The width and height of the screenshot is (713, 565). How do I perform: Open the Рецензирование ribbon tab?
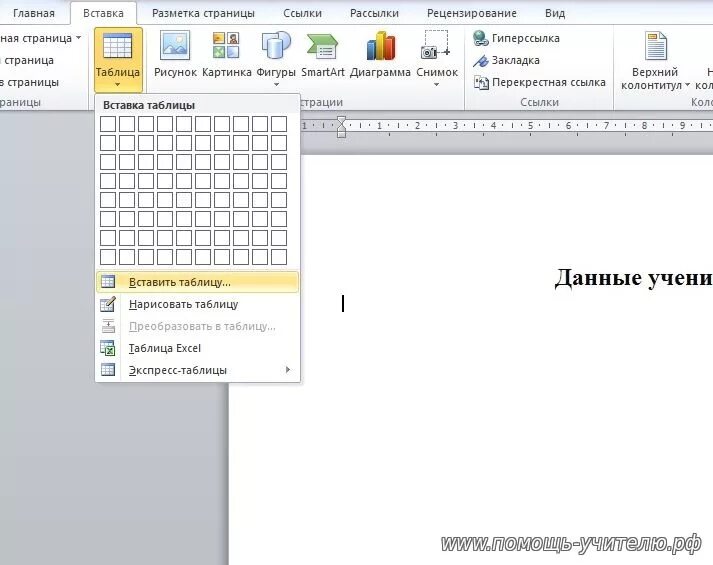(472, 13)
